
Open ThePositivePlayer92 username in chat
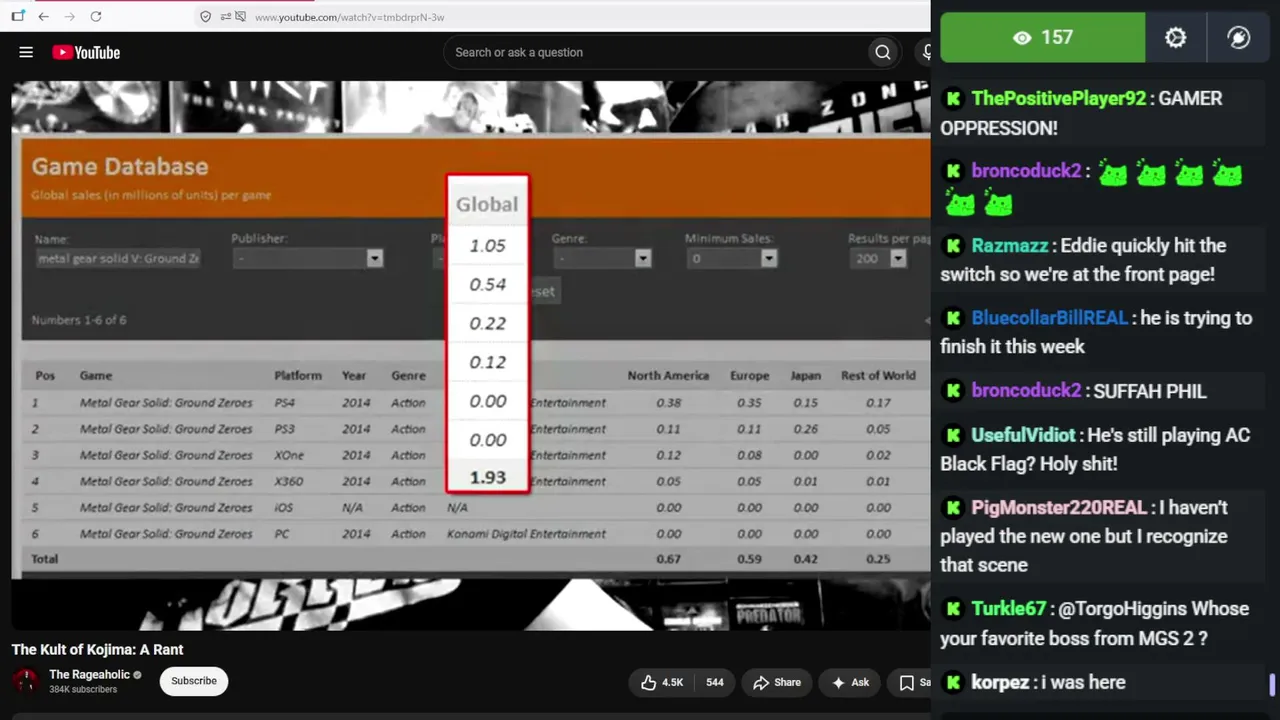coord(1058,98)
